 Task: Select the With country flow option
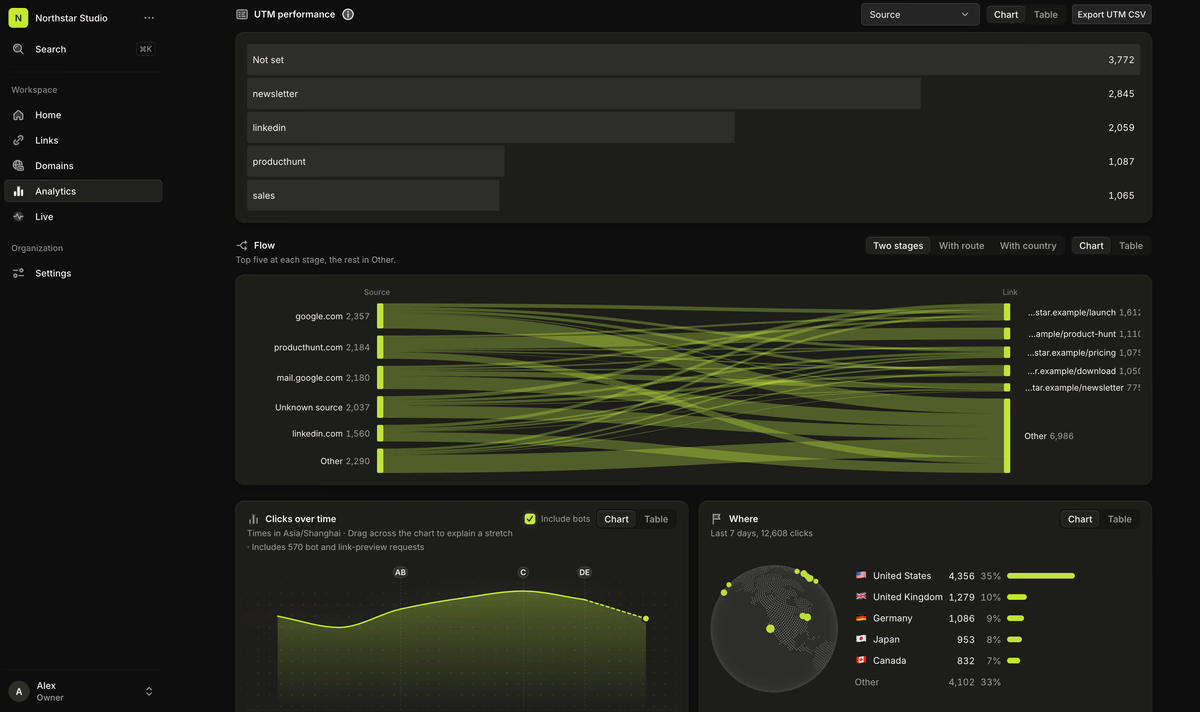(x=1028, y=245)
